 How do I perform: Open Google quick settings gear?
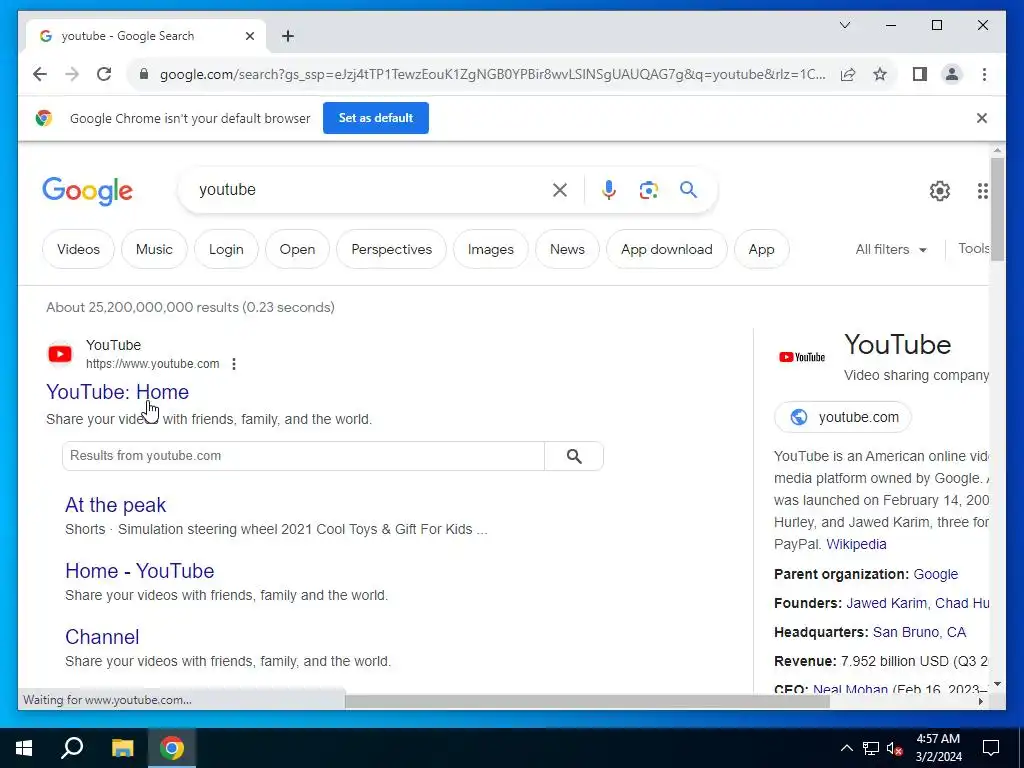939,191
